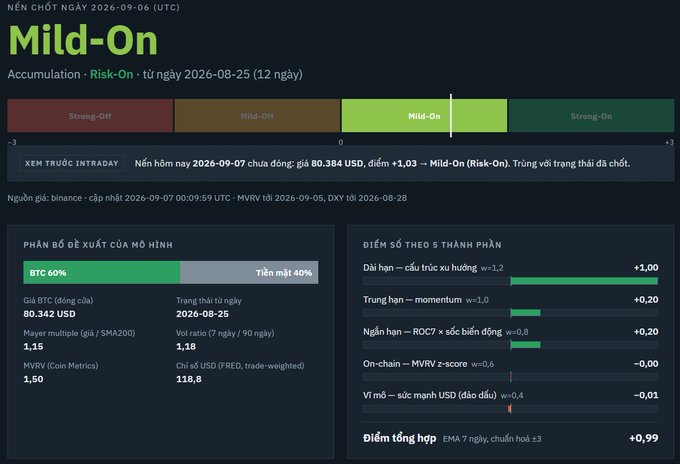680x464 pixels.
Task: Click the Nguồn giá binance source line
Action: (x=207, y=198)
